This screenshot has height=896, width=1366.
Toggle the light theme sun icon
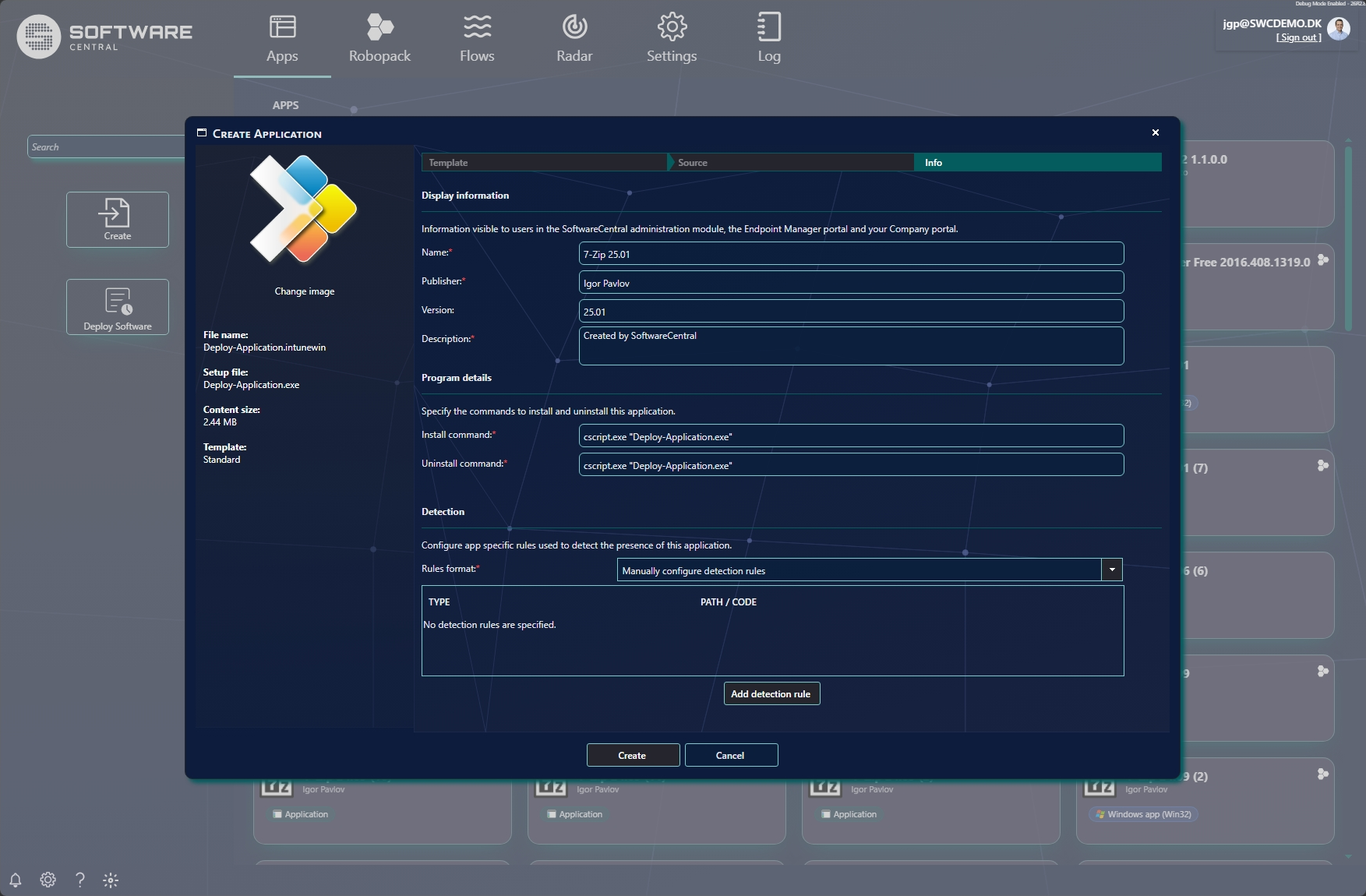click(111, 880)
